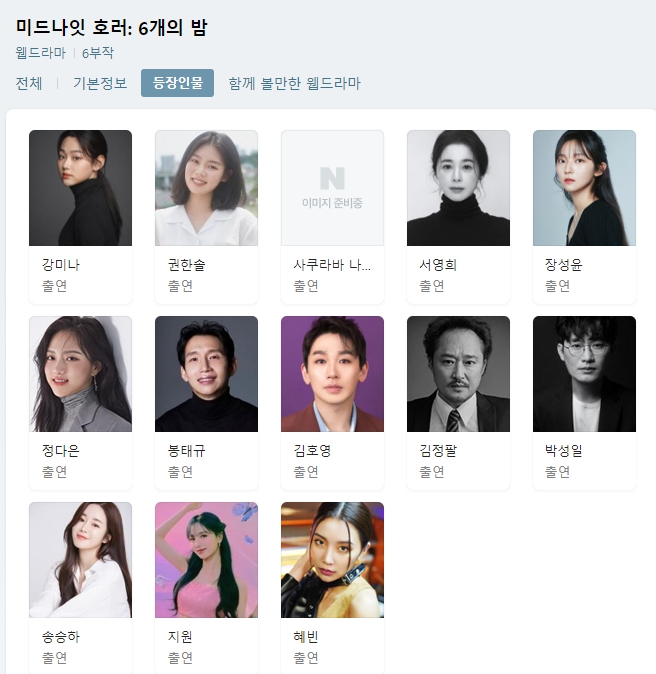Click the 웹드라마 category label
Image resolution: width=656 pixels, height=674 pixels.
(40, 53)
